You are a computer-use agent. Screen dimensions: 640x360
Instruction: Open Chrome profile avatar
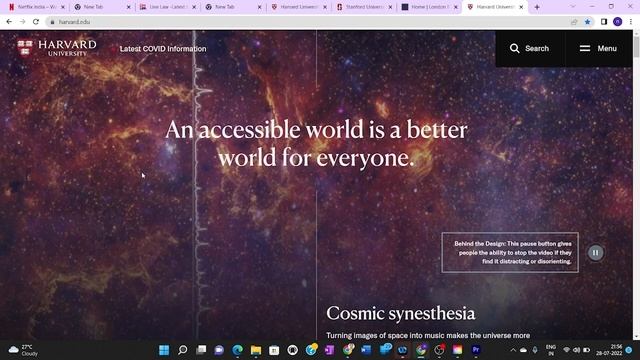tap(618, 22)
